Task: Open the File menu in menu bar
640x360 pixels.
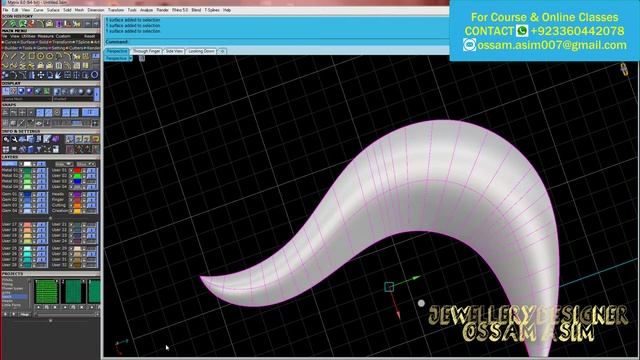Action: (5, 10)
